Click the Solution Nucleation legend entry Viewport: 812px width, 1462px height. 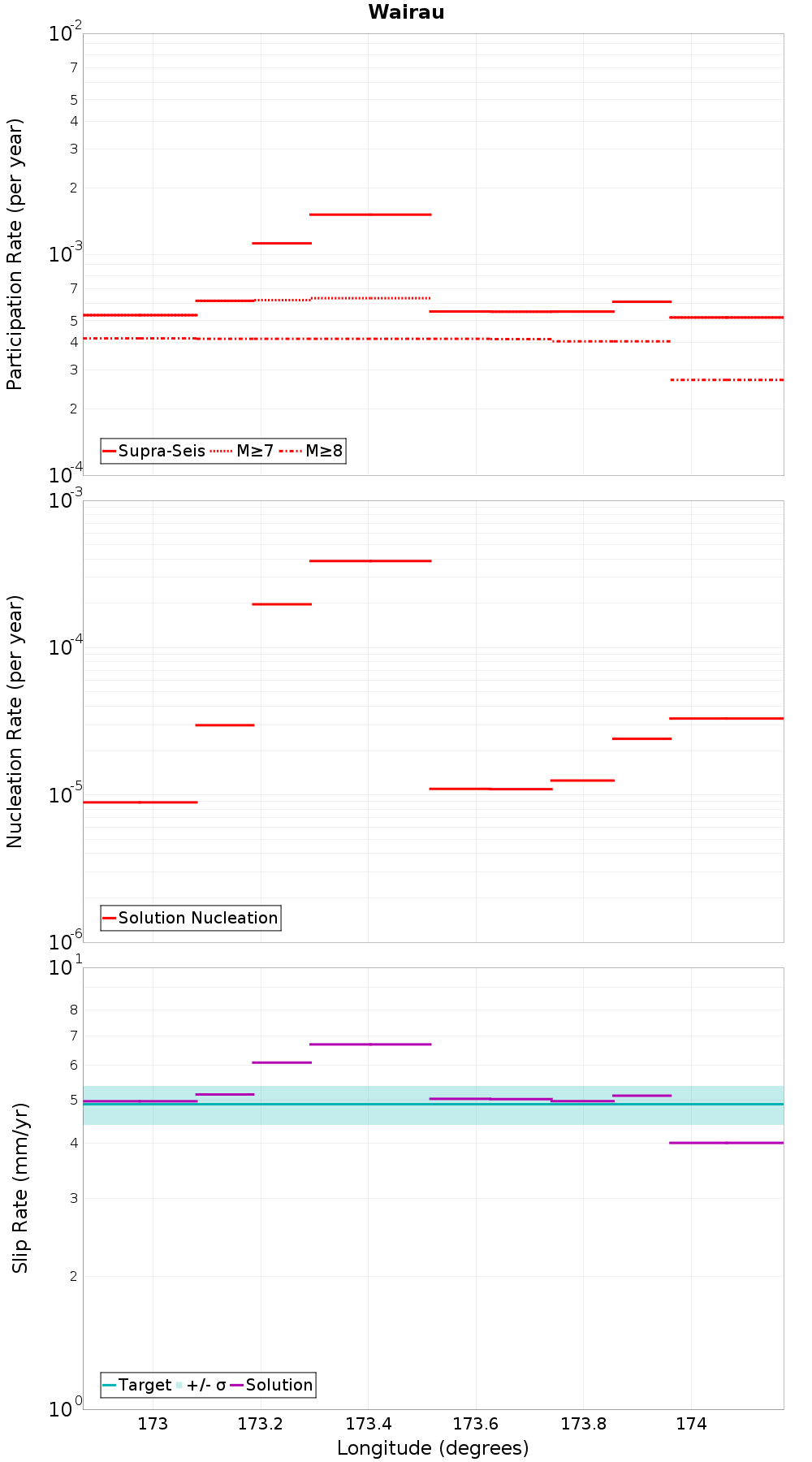(191, 918)
